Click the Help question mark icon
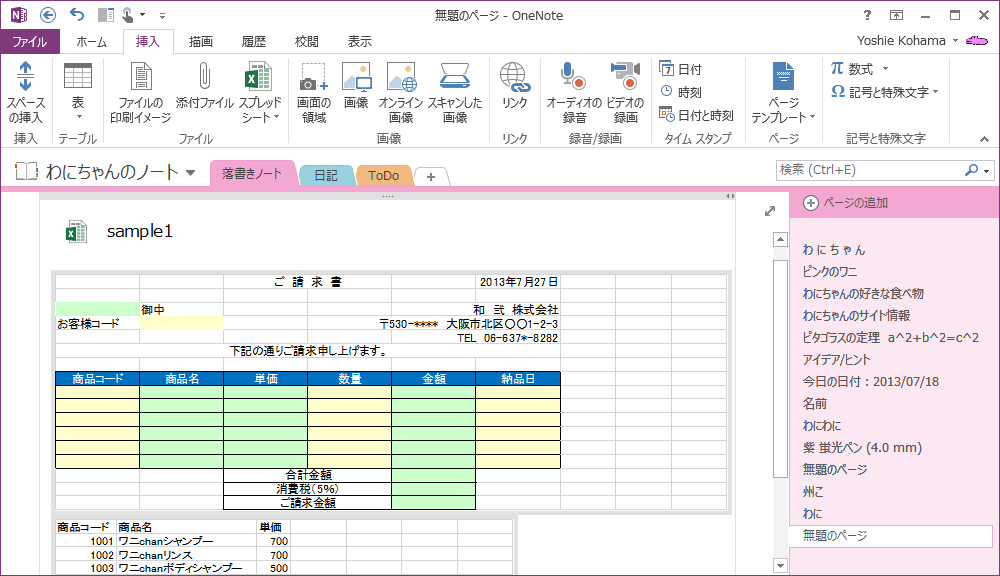This screenshot has height=576, width=1000. [867, 15]
